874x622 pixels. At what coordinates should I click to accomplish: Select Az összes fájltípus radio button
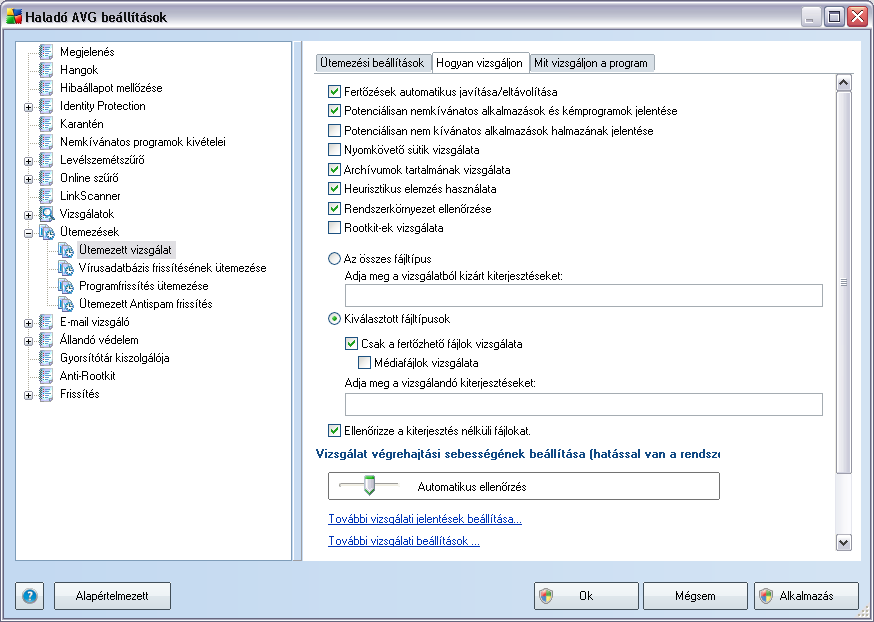point(334,259)
